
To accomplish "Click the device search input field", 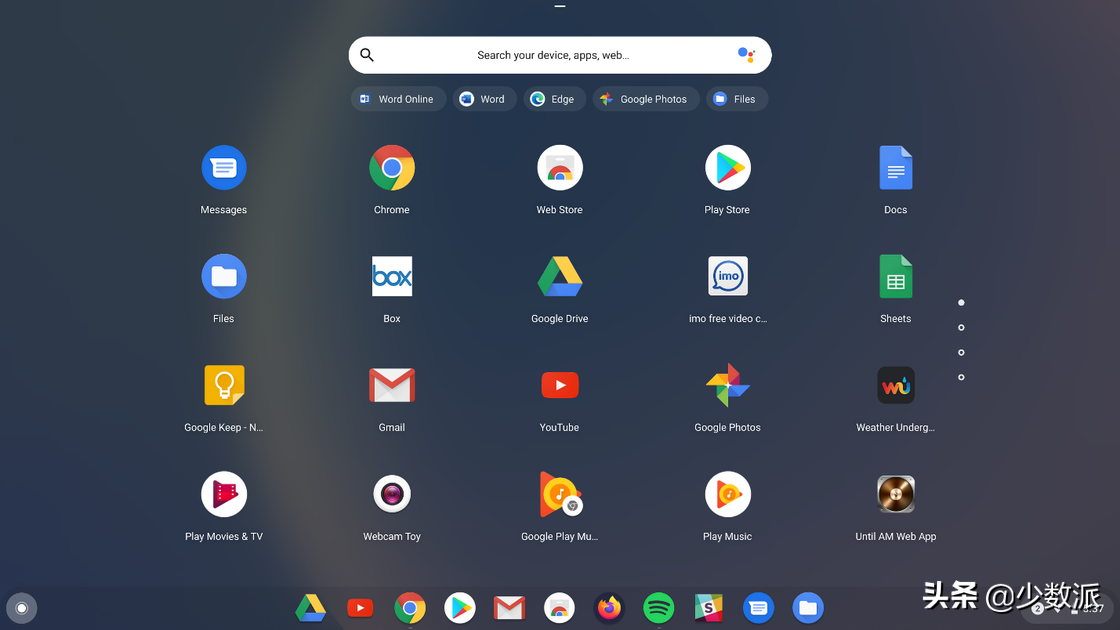I will point(559,55).
